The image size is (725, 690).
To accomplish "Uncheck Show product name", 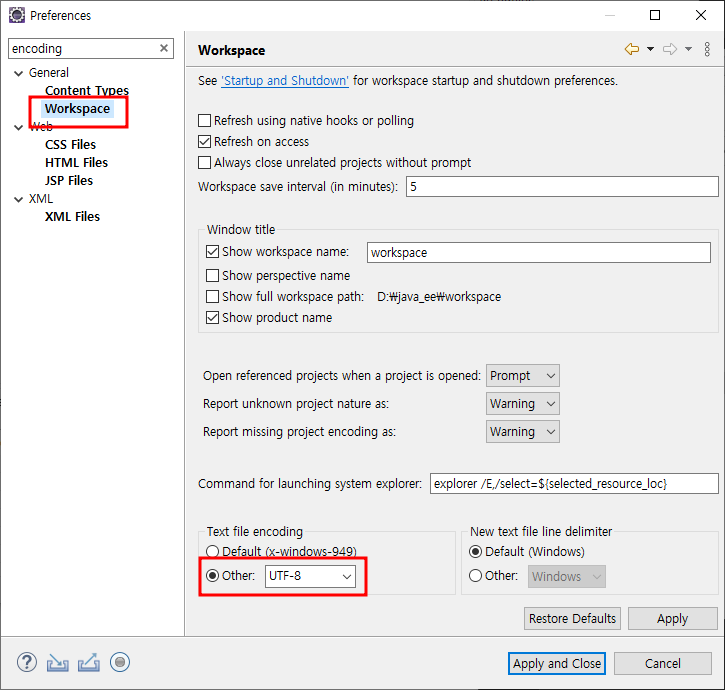I will (x=212, y=318).
